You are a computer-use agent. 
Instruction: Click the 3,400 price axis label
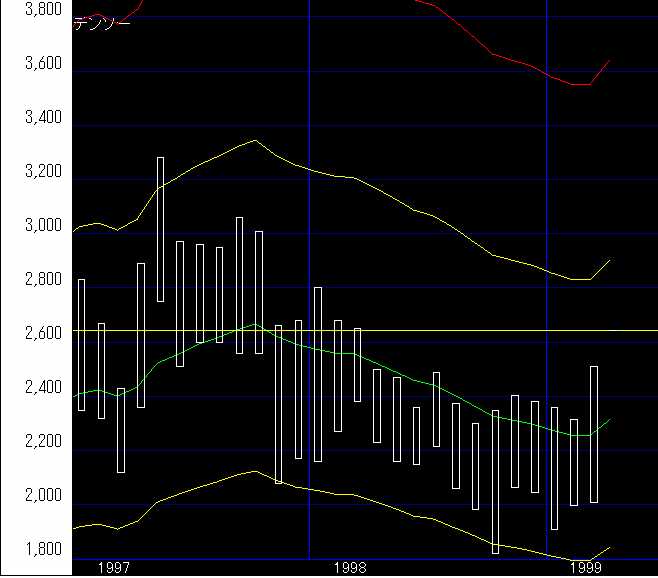(42, 118)
